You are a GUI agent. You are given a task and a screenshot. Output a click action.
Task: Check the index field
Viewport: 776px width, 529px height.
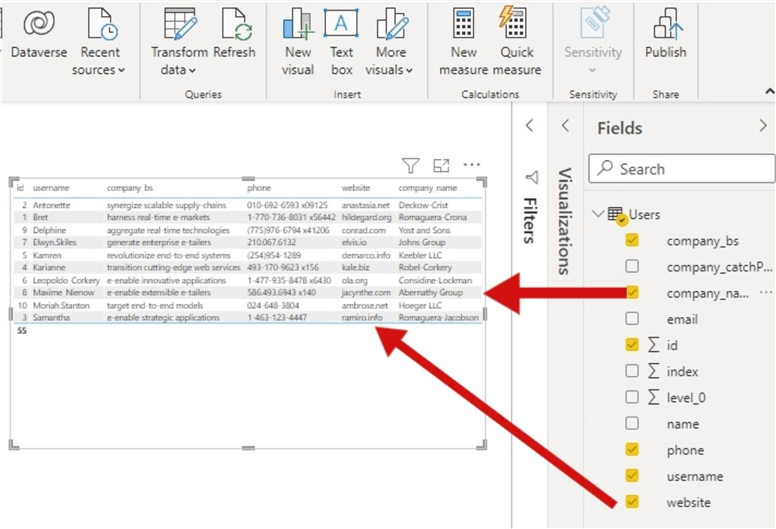pos(632,371)
